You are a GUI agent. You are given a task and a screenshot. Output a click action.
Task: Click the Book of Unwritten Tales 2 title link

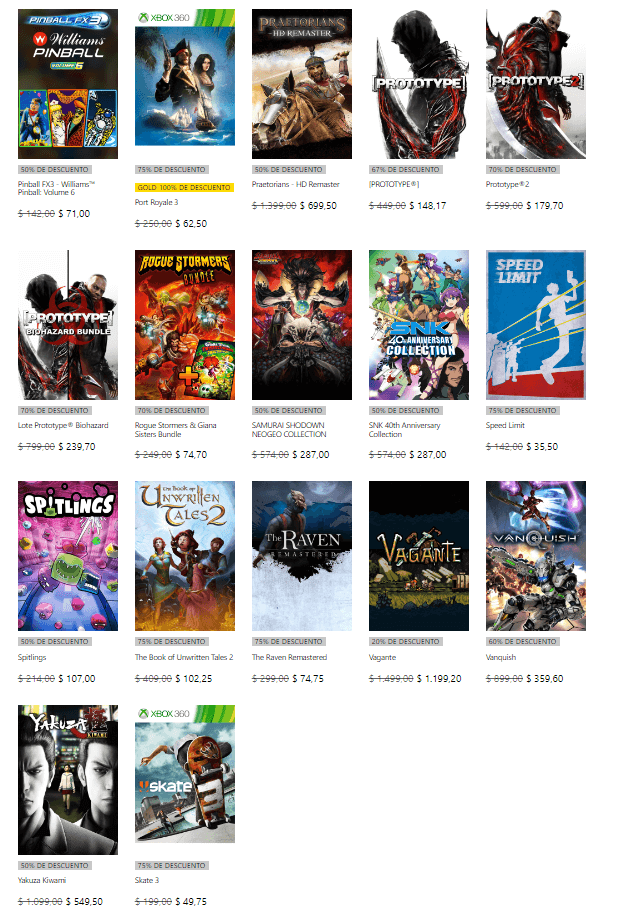click(x=184, y=657)
